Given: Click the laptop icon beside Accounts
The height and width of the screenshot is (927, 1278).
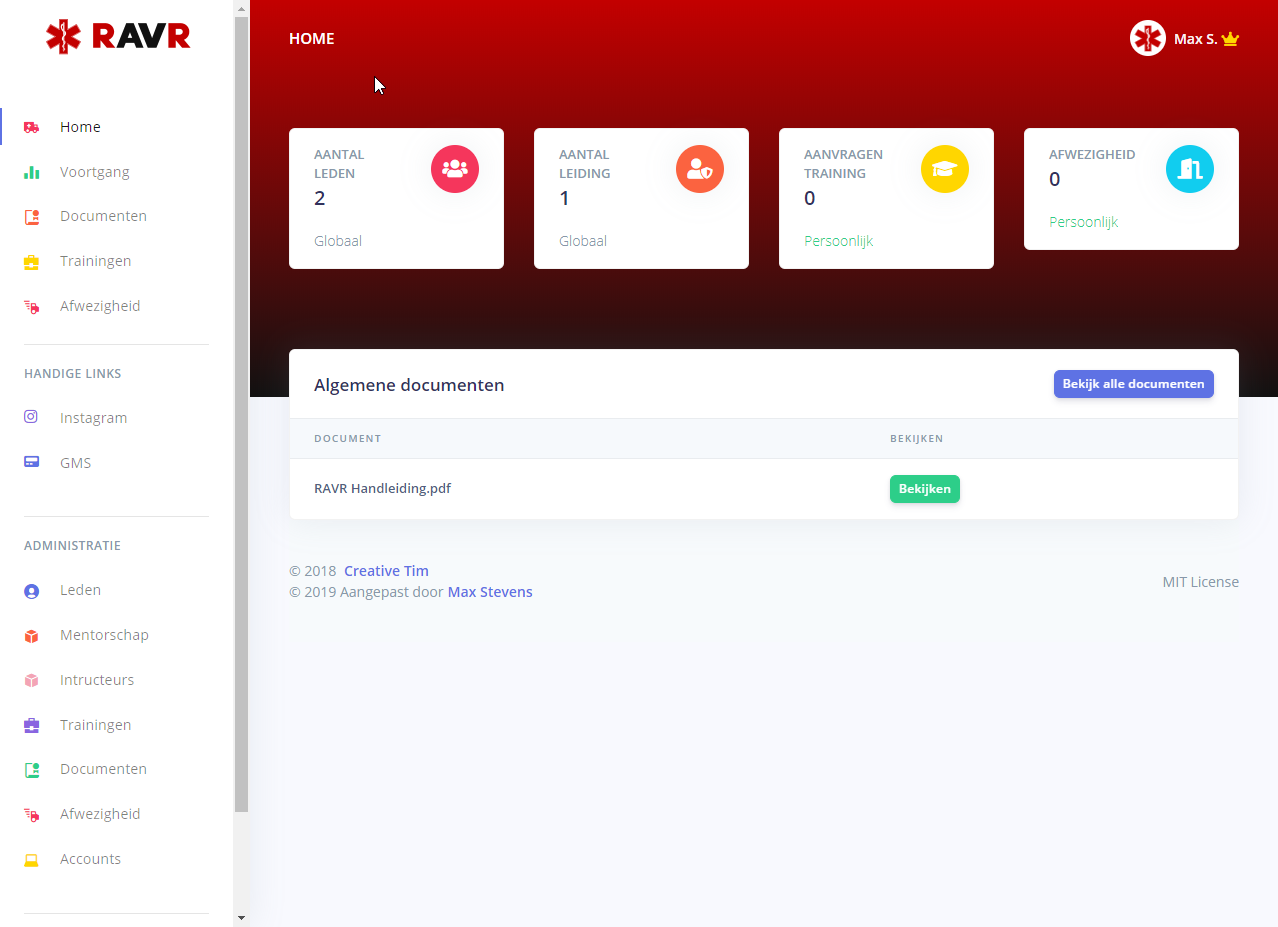Looking at the screenshot, I should tap(31, 859).
